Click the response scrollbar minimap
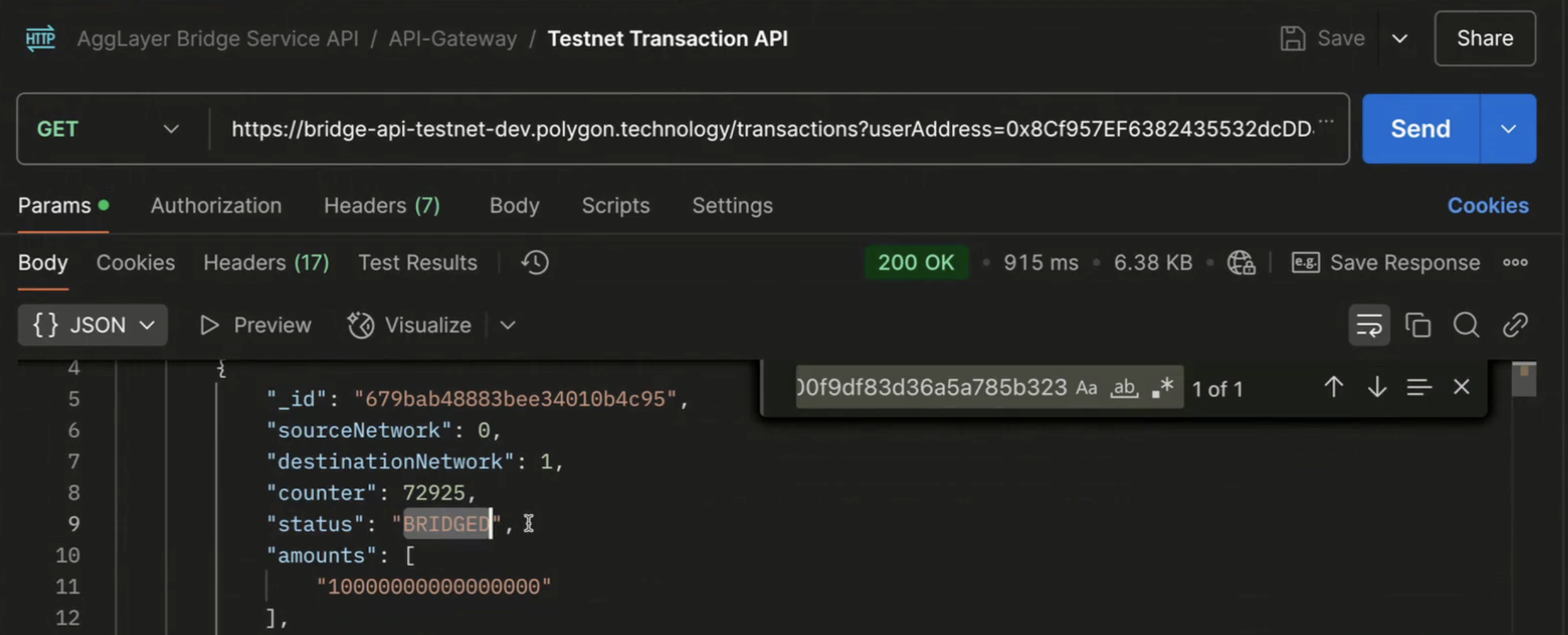 (1523, 380)
